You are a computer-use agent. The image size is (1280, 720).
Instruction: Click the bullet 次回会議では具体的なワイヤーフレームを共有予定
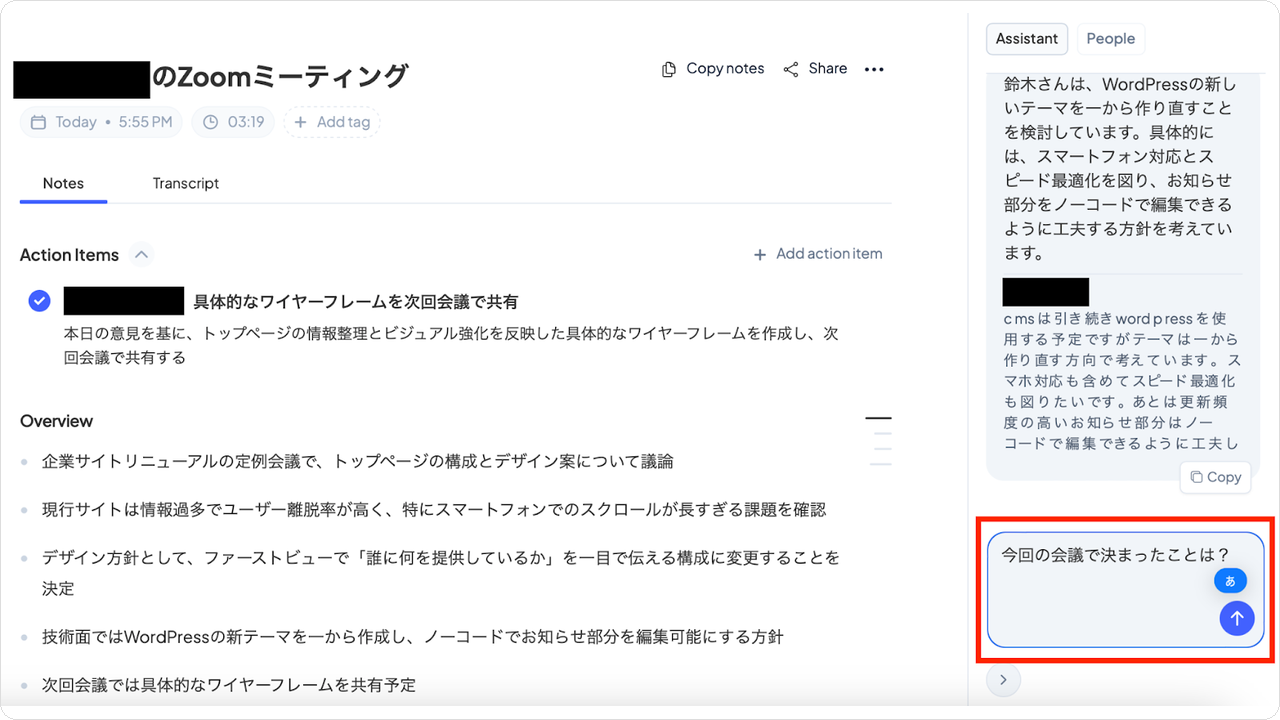[x=229, y=685]
